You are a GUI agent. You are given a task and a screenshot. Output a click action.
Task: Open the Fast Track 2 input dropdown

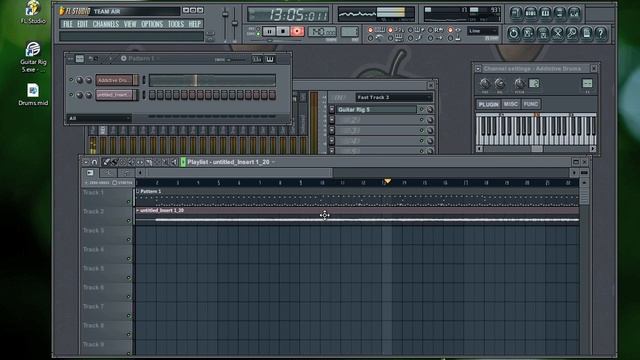(x=394, y=98)
